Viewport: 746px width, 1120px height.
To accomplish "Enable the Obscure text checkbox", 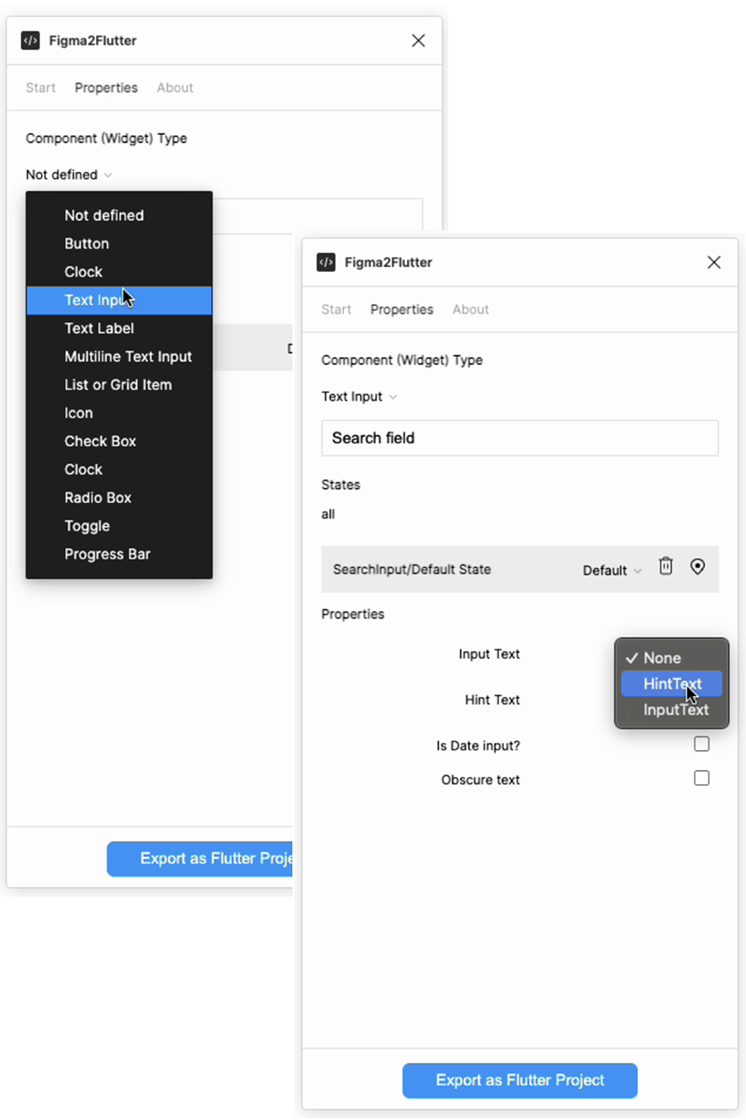I will 702,778.
